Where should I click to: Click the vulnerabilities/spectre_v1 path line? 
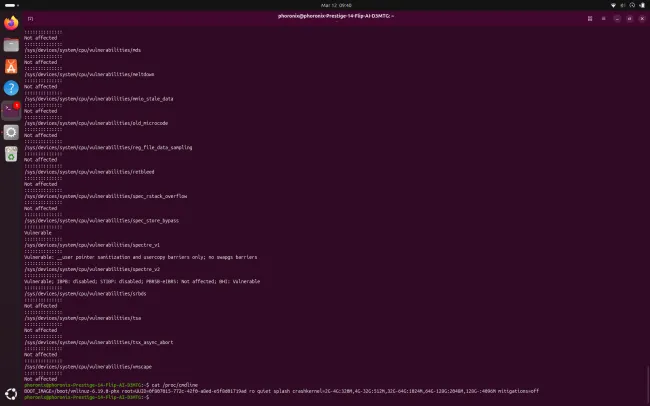(x=92, y=245)
